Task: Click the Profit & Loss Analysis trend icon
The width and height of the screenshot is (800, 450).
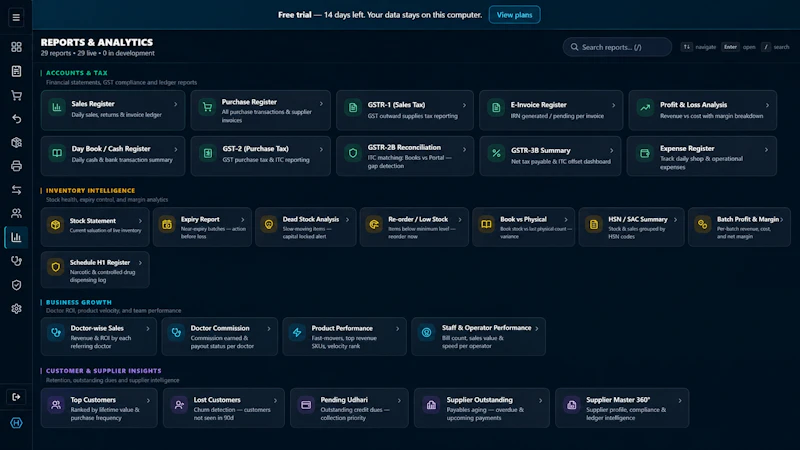Action: pyautogui.click(x=645, y=108)
